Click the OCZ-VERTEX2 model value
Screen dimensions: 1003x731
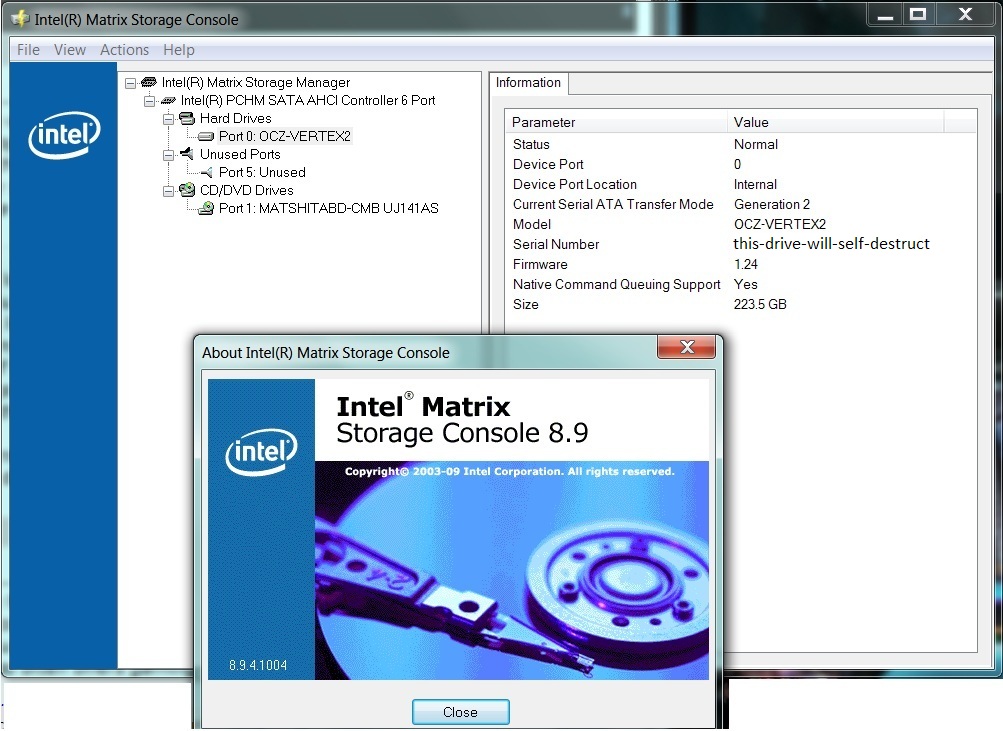(x=780, y=224)
